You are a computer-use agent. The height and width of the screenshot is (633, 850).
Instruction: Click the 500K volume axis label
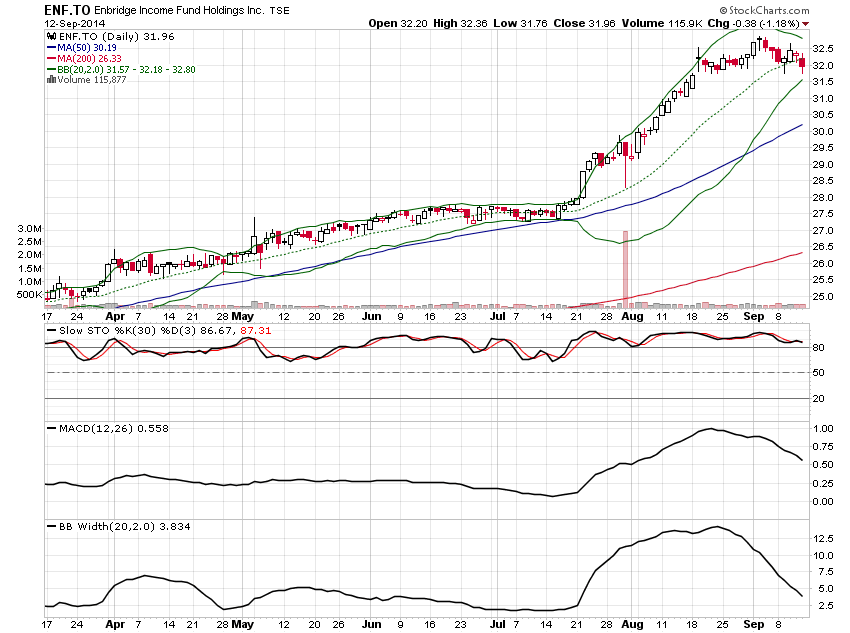29,295
